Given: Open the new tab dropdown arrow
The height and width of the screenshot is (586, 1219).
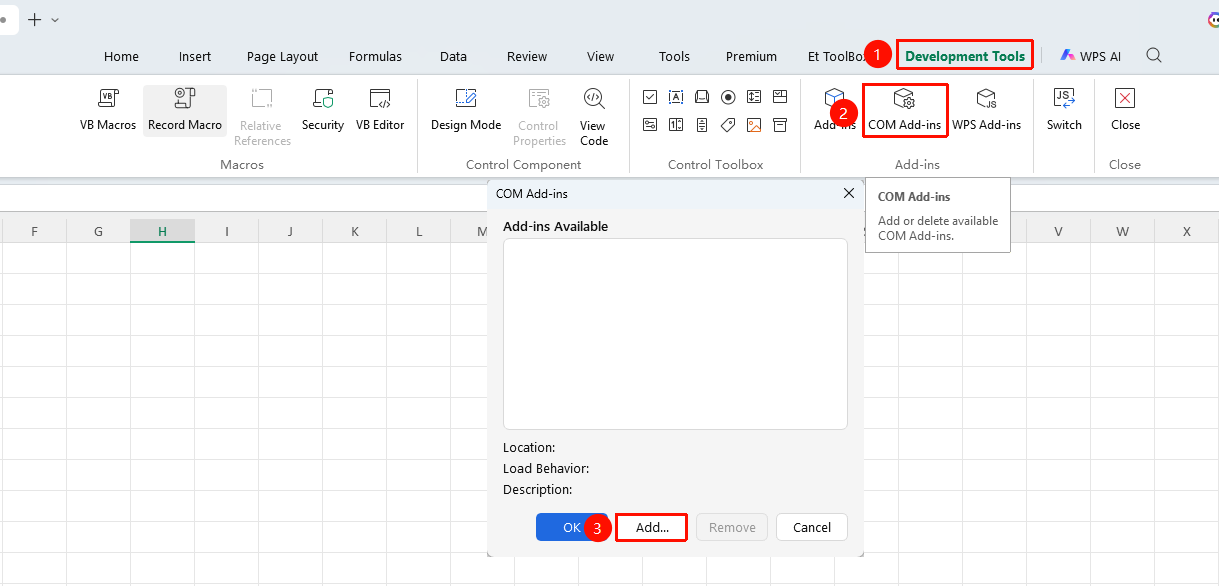Looking at the screenshot, I should click(54, 20).
